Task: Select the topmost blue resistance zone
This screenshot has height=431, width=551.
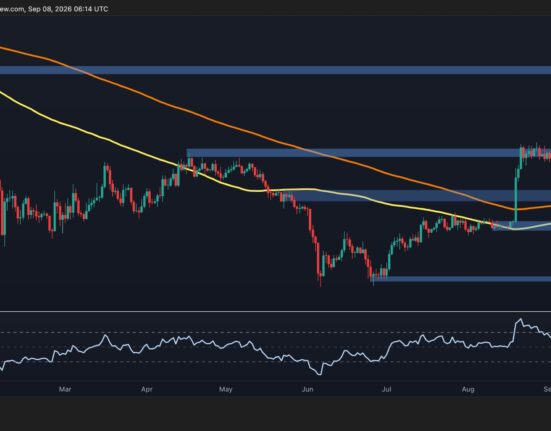Action: click(276, 70)
